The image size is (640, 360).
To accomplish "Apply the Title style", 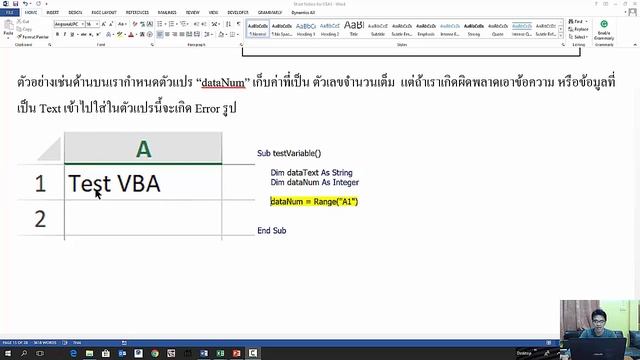I will [x=354, y=29].
